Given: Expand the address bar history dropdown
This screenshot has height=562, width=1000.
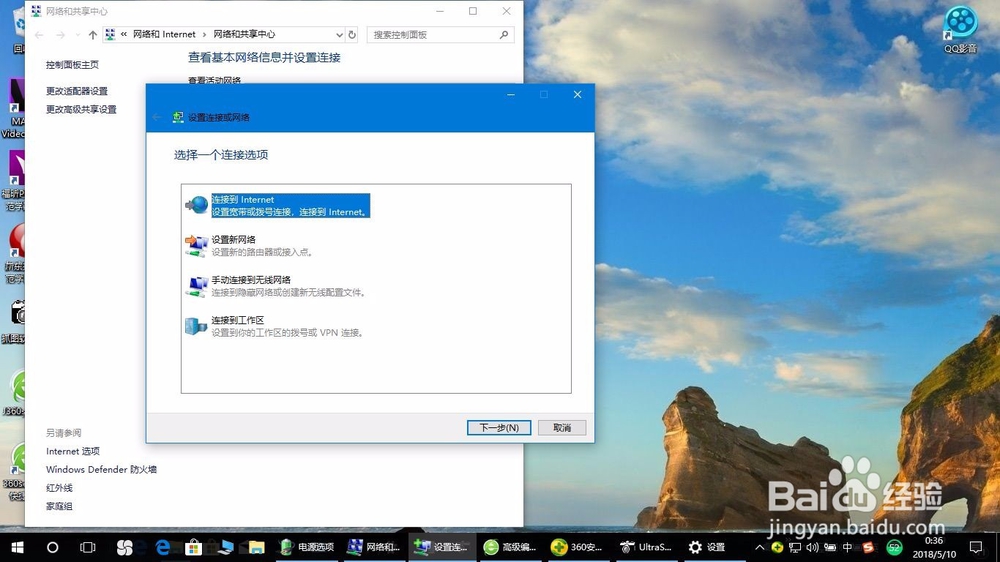Looking at the screenshot, I should [339, 34].
